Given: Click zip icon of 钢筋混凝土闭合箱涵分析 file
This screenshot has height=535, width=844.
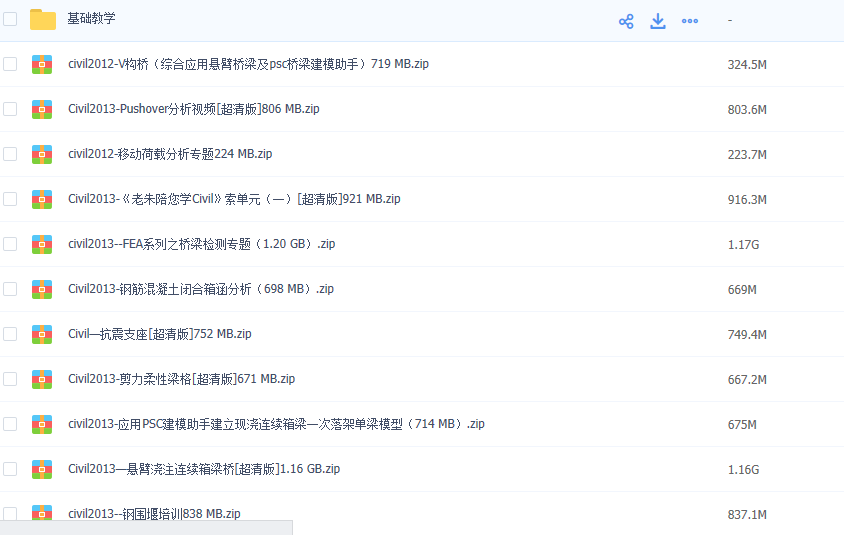Looking at the screenshot, I should (42, 289).
